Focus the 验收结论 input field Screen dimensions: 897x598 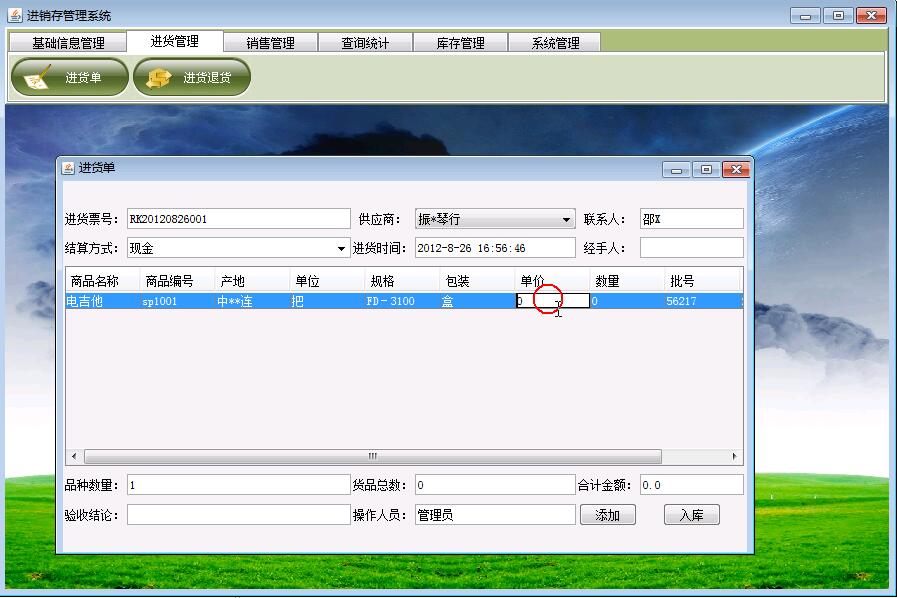coord(239,515)
